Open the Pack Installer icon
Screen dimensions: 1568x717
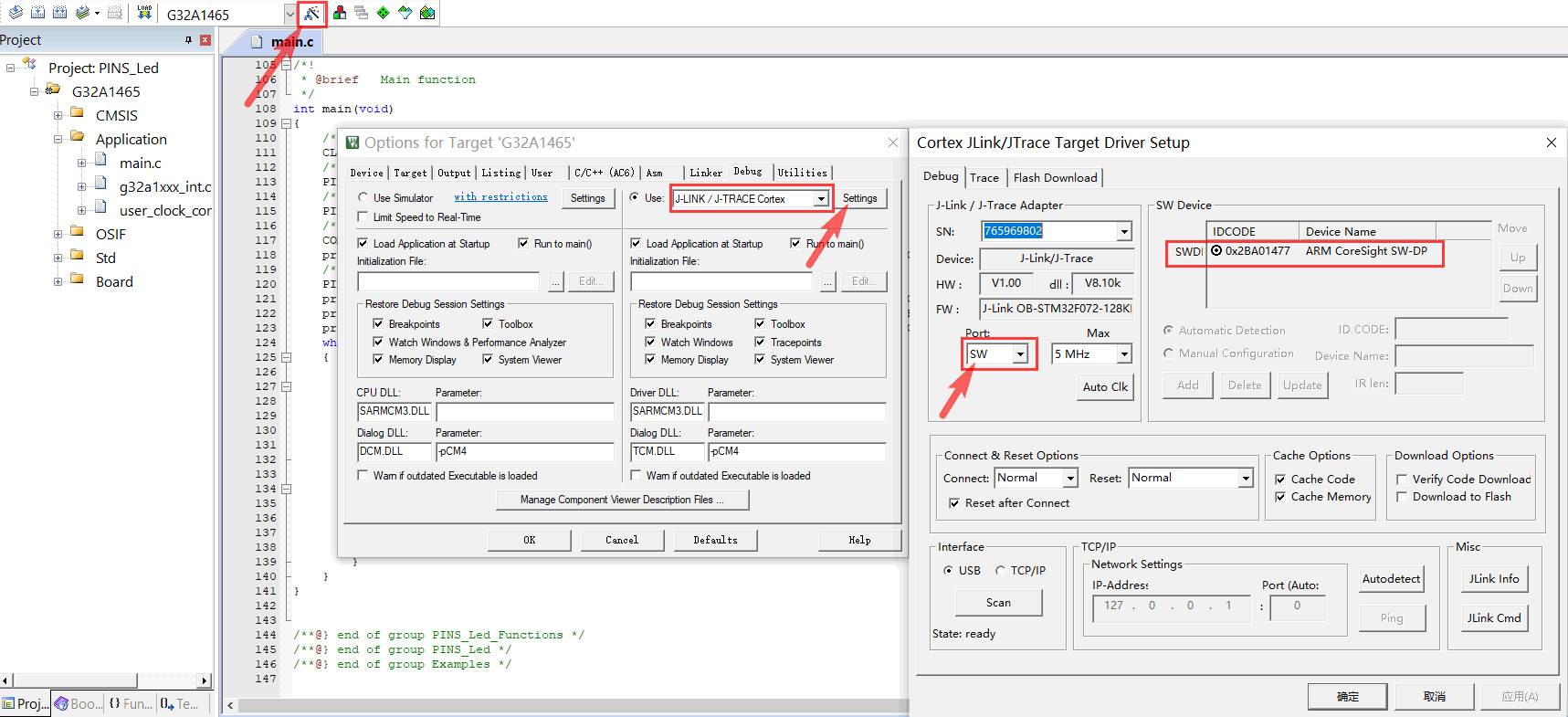point(426,13)
